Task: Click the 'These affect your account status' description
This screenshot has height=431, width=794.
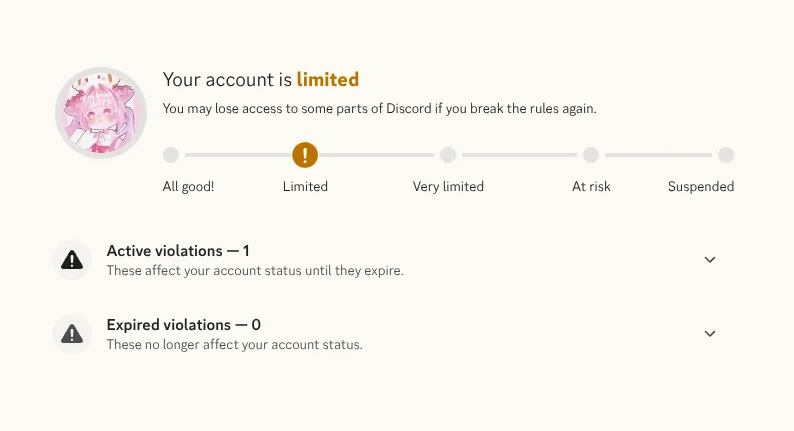Action: (x=255, y=270)
